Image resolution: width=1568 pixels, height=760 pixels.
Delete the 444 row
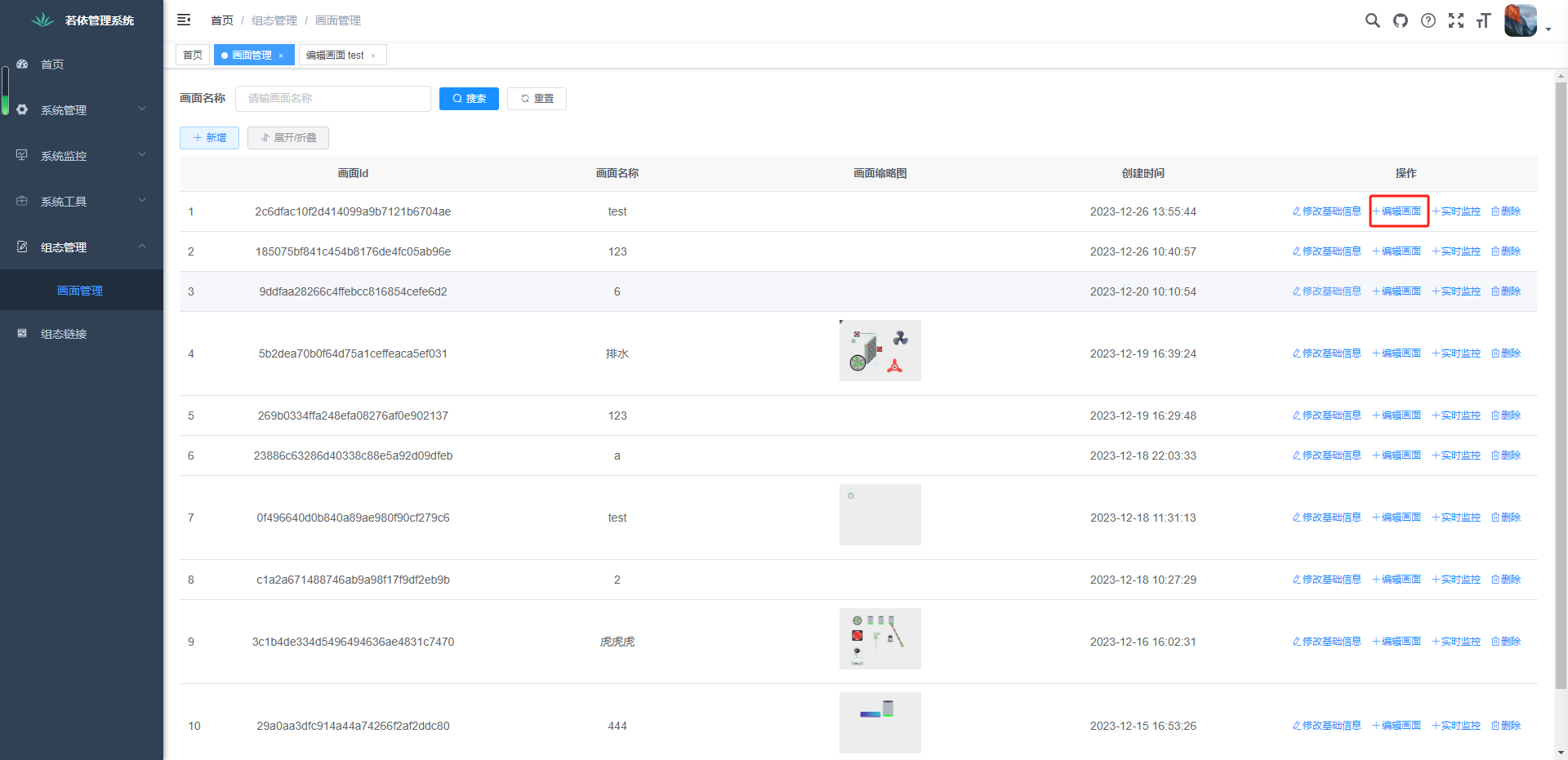click(1506, 726)
